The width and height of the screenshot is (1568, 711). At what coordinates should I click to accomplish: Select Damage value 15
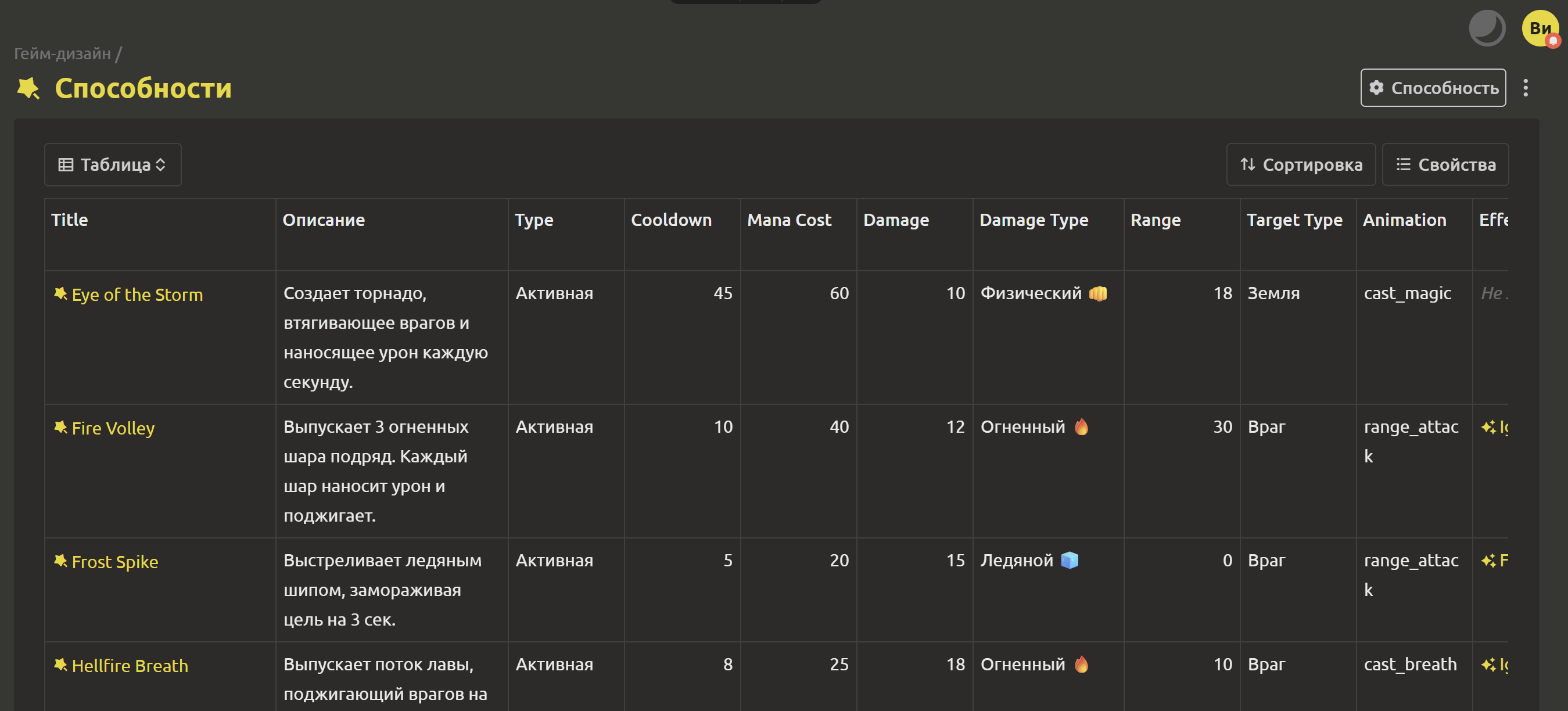[955, 560]
